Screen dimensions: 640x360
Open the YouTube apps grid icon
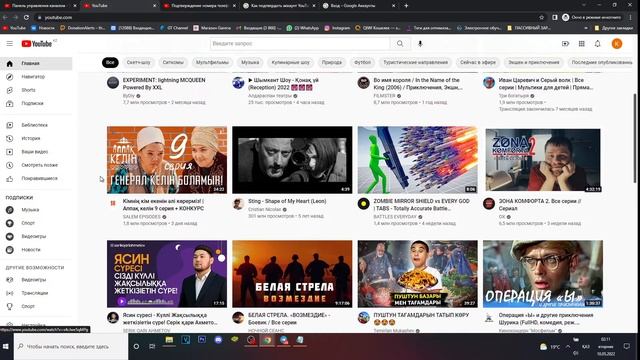point(582,44)
